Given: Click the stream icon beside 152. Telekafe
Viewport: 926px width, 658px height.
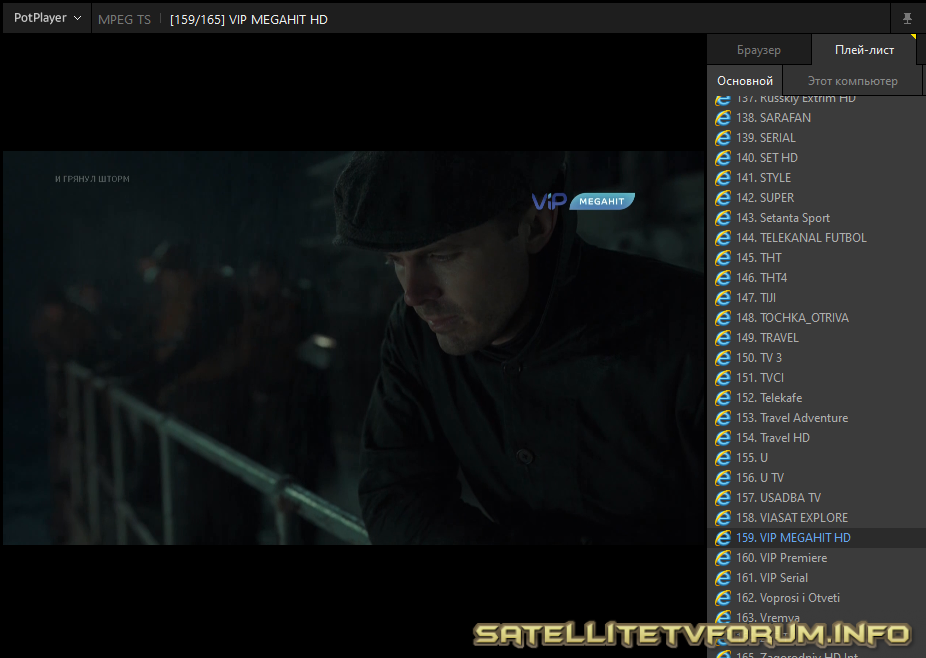Looking at the screenshot, I should coord(723,398).
